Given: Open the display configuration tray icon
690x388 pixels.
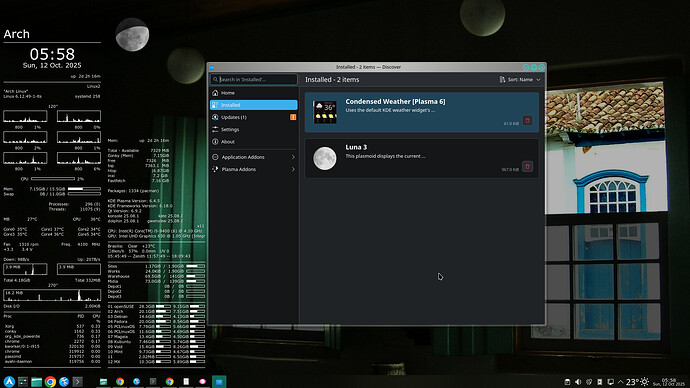Looking at the screenshot, I should (x=610, y=382).
